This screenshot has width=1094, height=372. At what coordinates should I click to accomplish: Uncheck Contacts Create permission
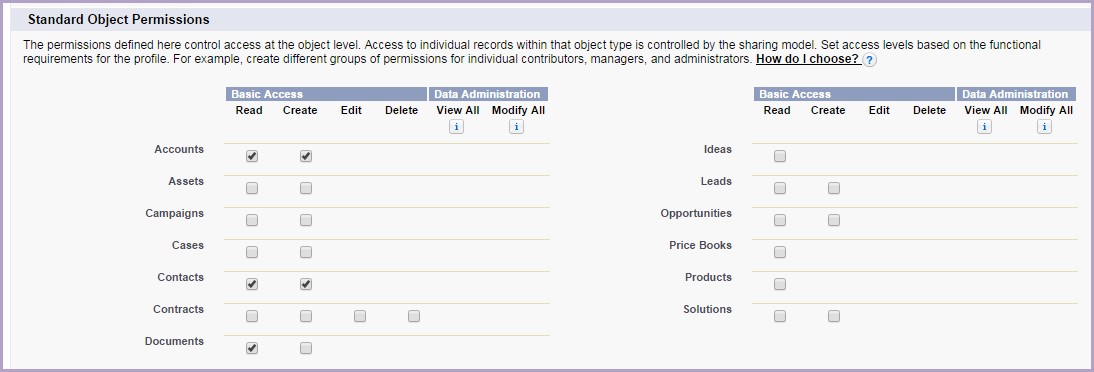click(306, 285)
